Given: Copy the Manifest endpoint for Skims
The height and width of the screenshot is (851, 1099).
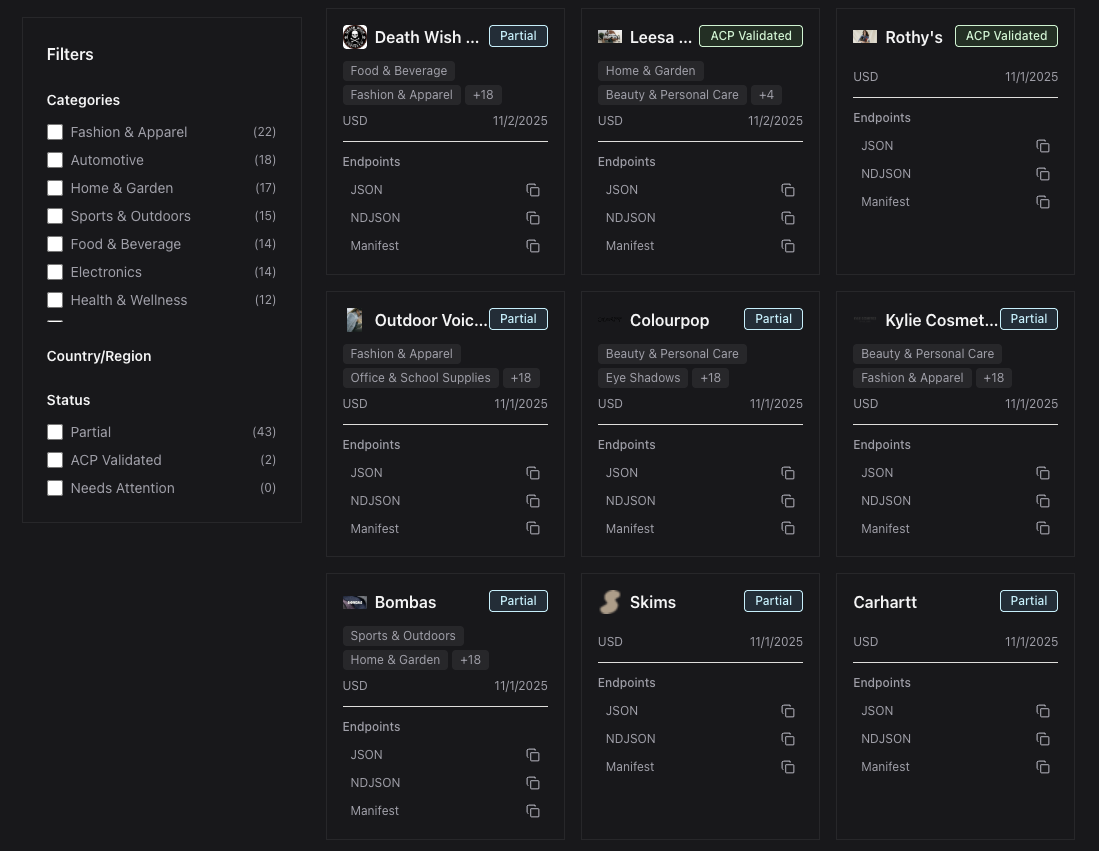Looking at the screenshot, I should pos(788,767).
